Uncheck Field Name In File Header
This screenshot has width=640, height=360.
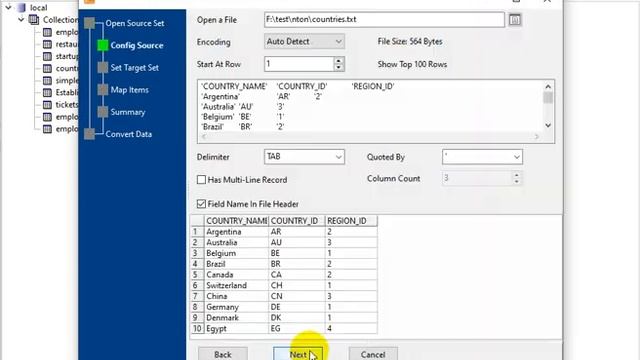(201, 204)
